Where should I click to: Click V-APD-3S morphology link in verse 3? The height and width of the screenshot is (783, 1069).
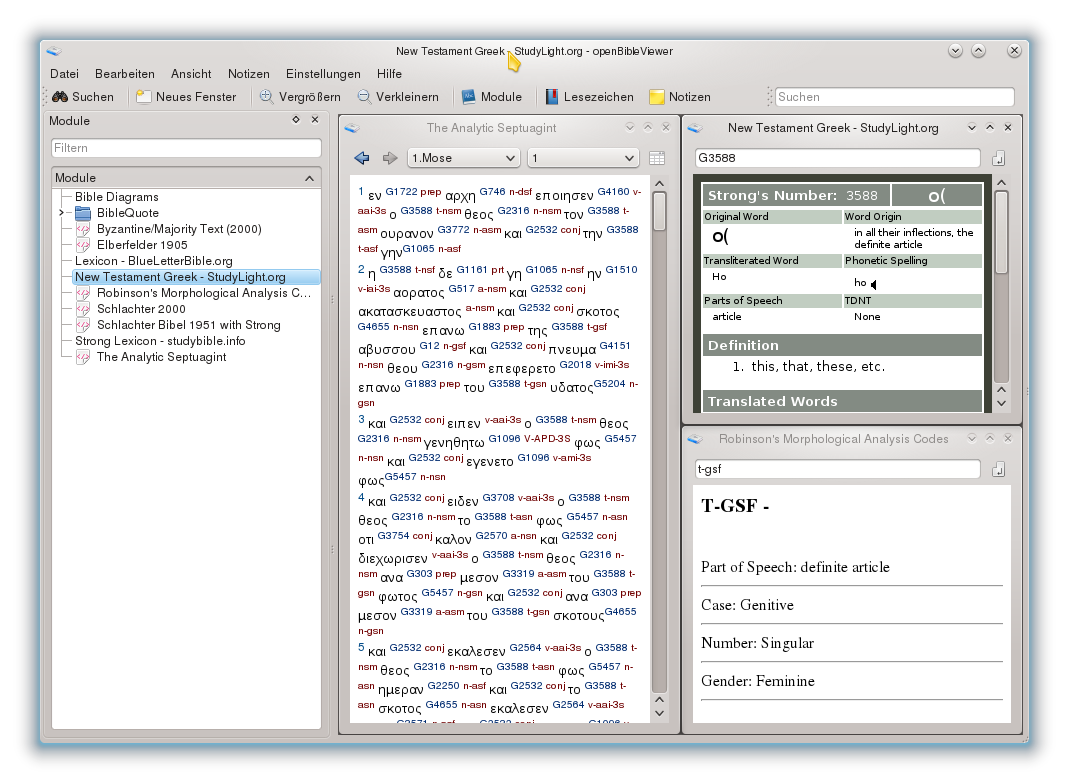pyautogui.click(x=547, y=439)
